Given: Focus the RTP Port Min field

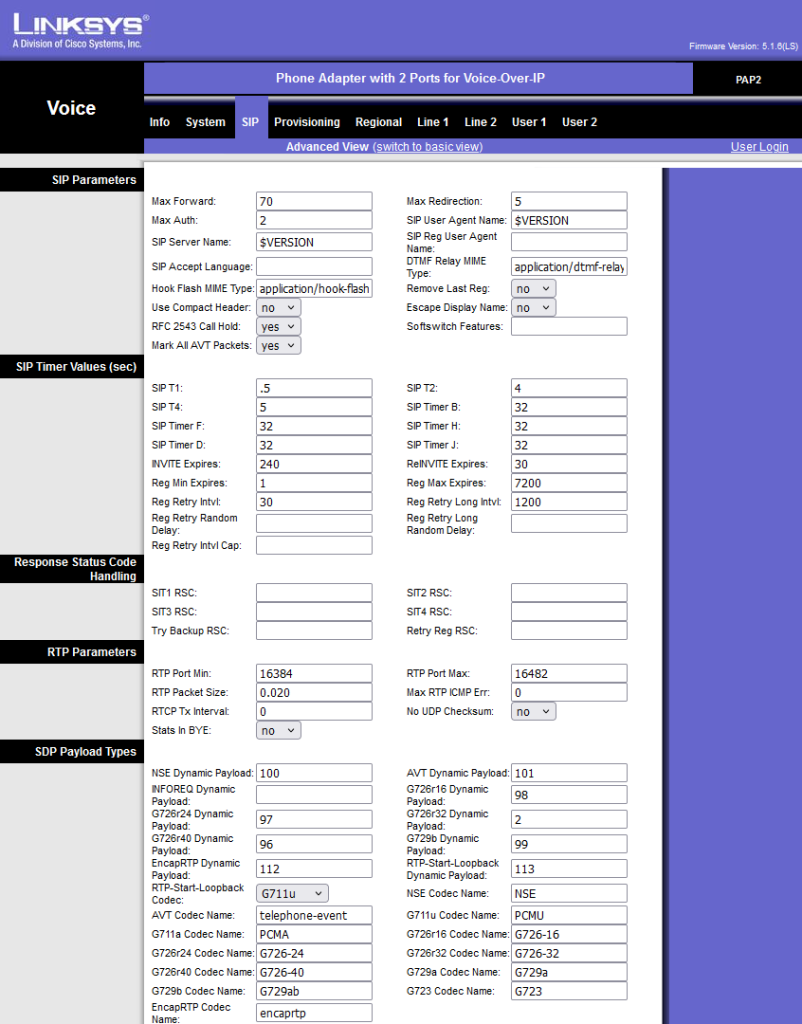Looking at the screenshot, I should coord(314,674).
